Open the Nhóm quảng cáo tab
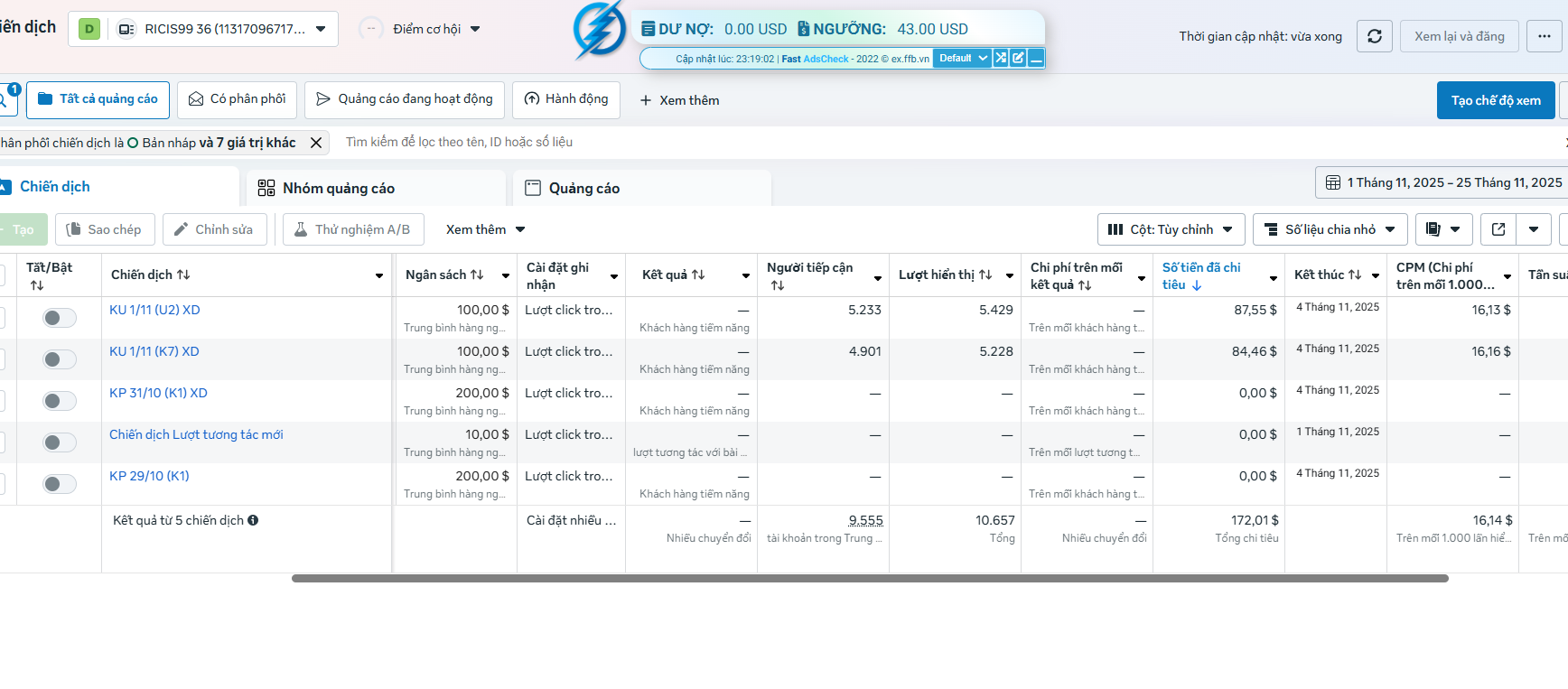The height and width of the screenshot is (689, 1568). 375,188
